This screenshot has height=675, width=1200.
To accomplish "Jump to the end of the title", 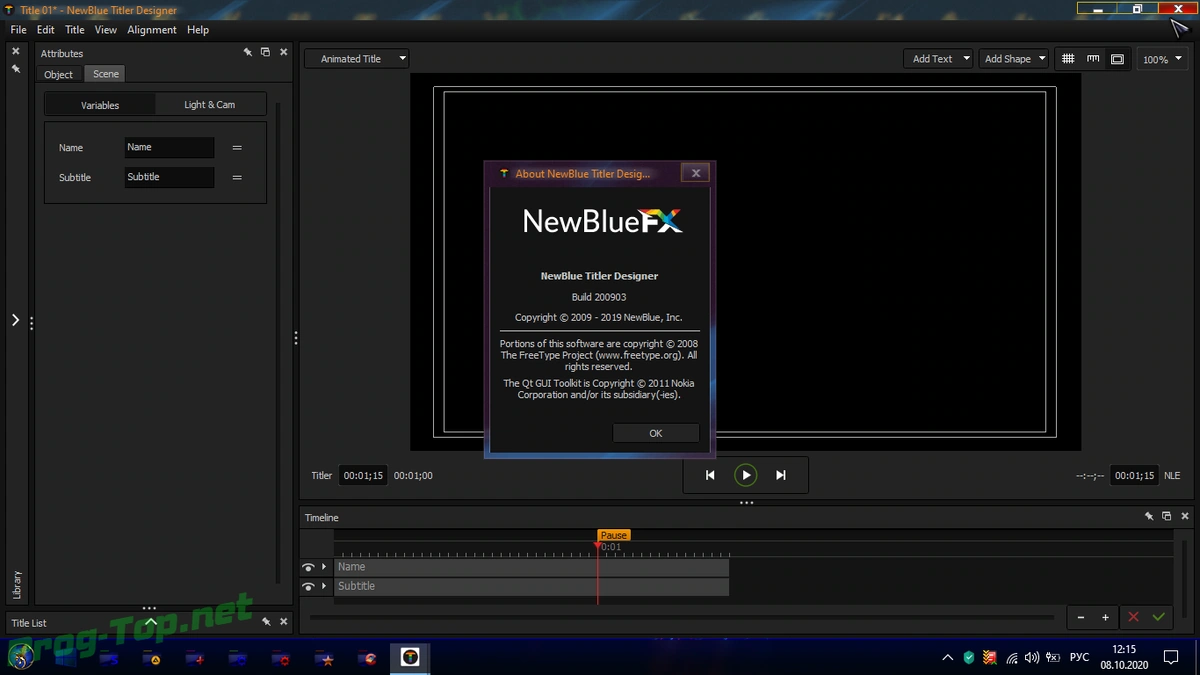I will [781, 475].
